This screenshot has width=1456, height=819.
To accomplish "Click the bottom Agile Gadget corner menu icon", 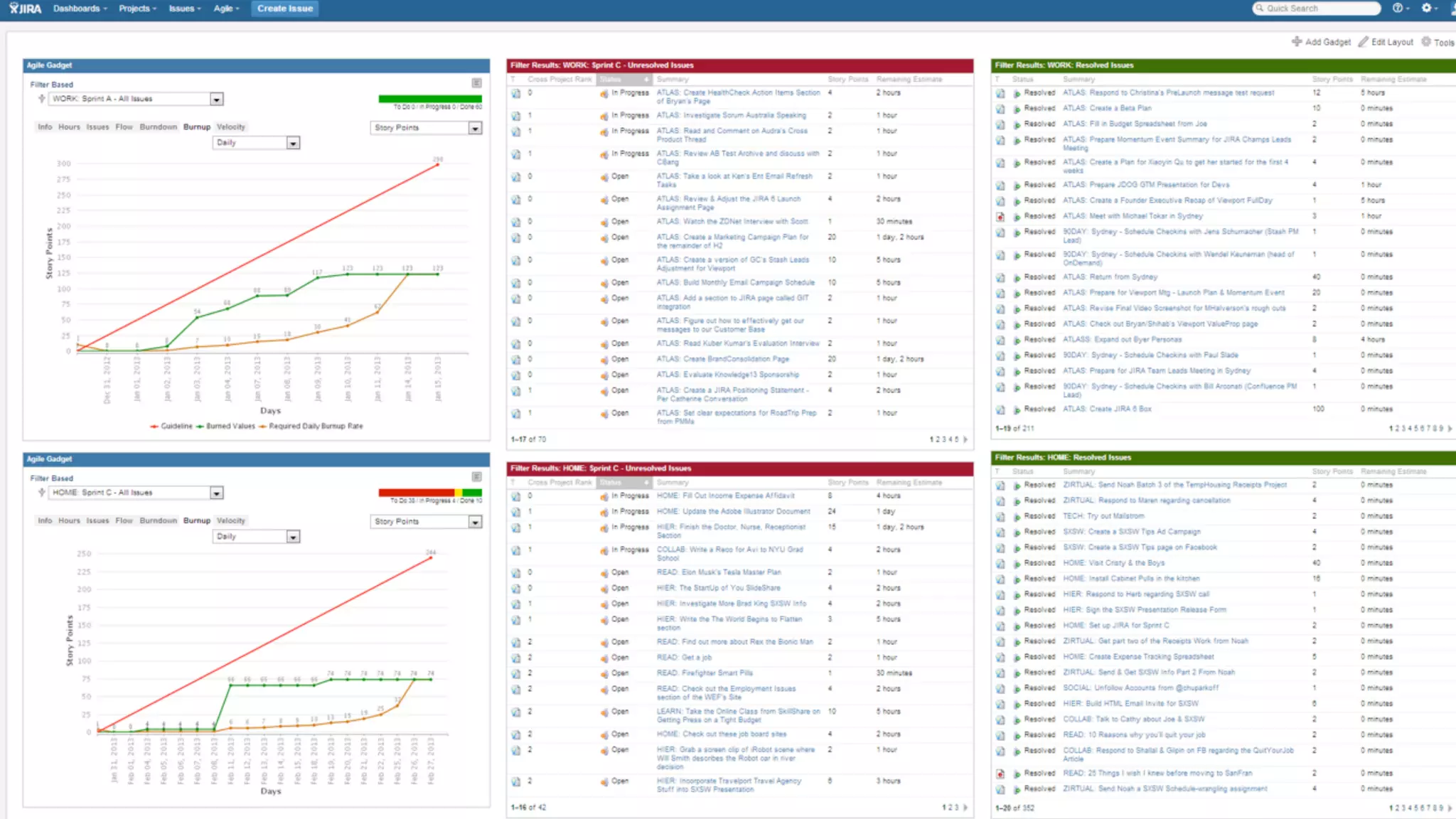I will (x=476, y=477).
